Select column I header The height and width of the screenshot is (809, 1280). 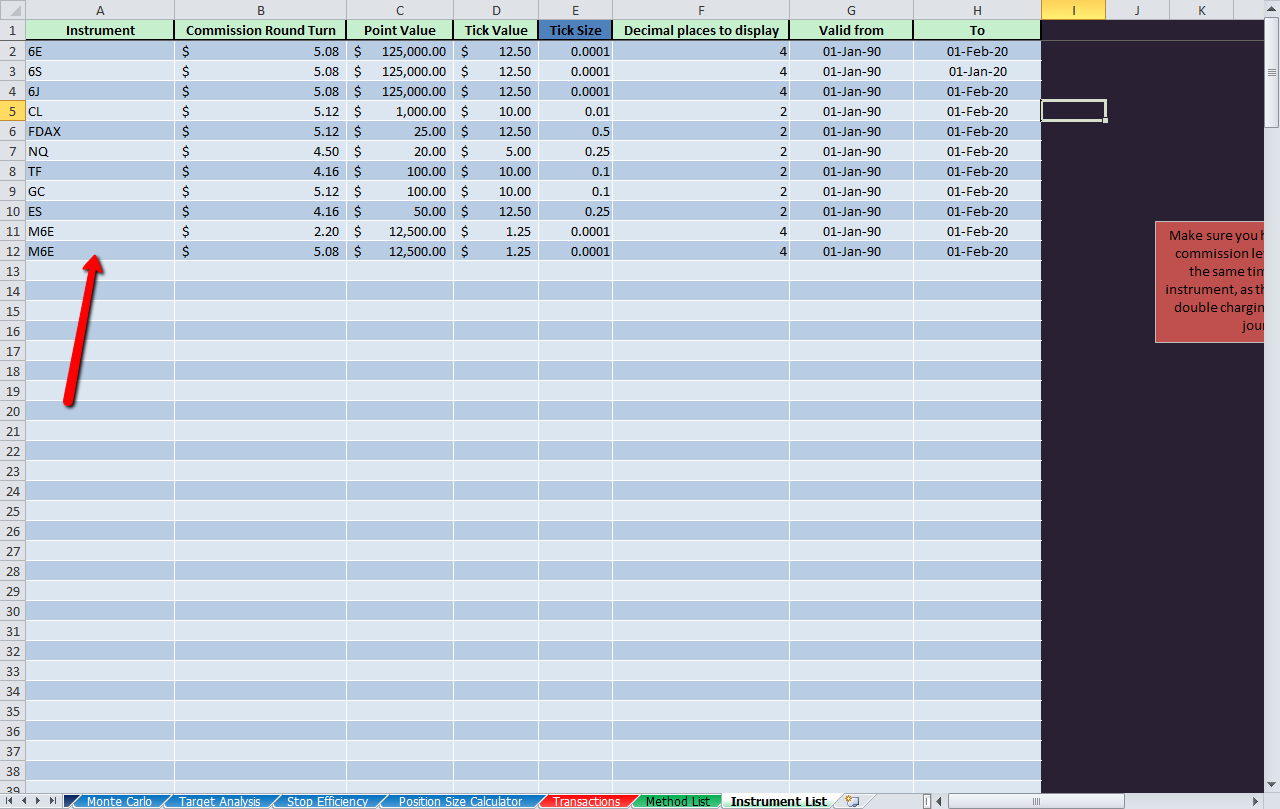(x=1073, y=10)
